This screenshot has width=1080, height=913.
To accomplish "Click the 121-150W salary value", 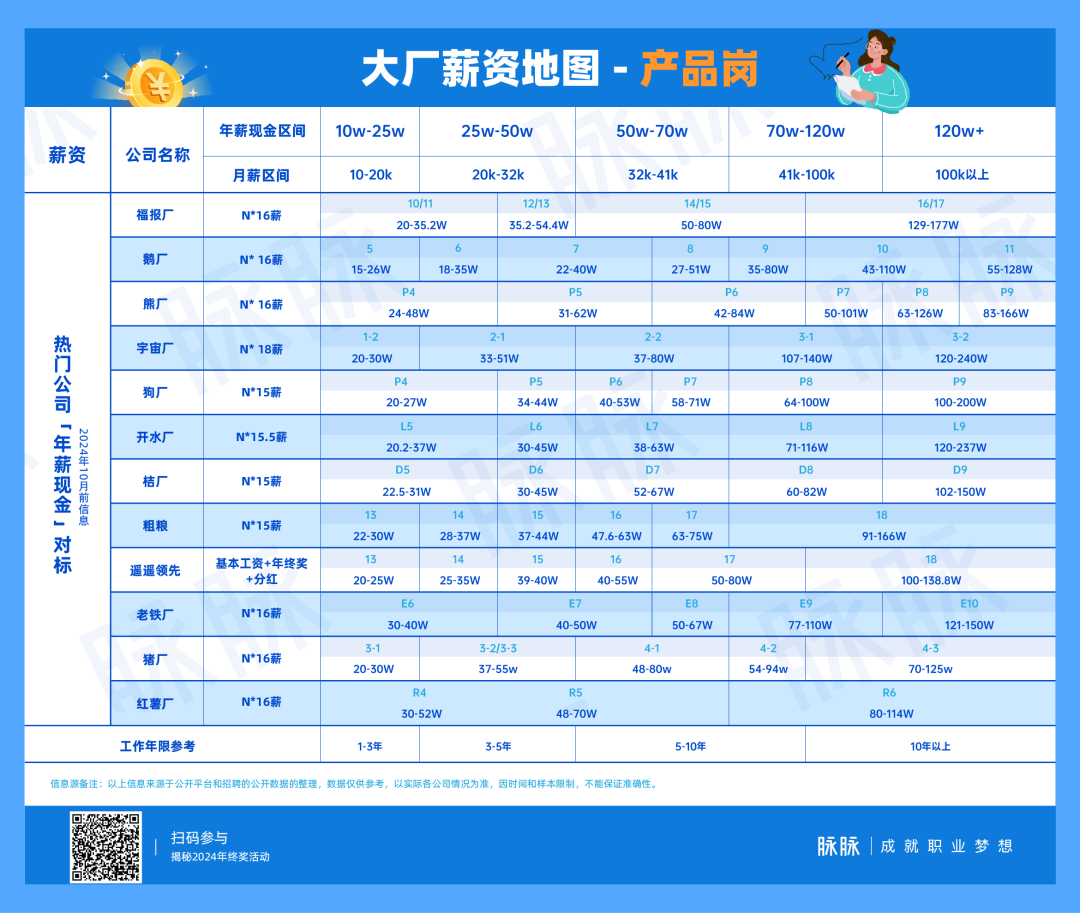I will coord(969,625).
